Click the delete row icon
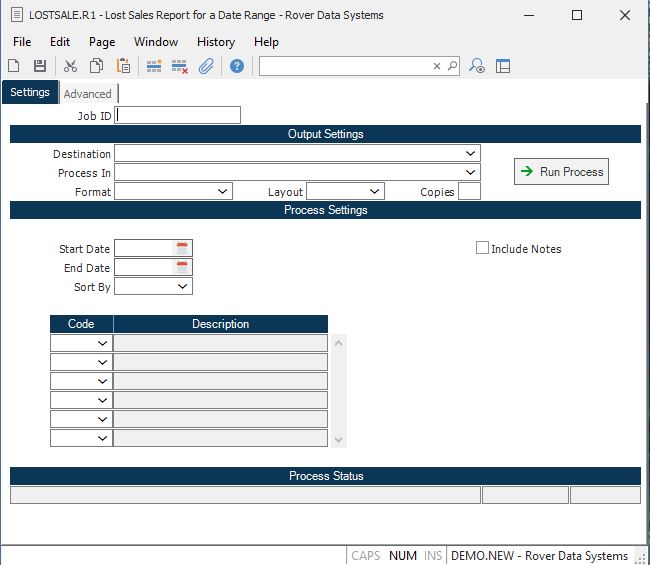650x565 pixels. [x=180, y=66]
